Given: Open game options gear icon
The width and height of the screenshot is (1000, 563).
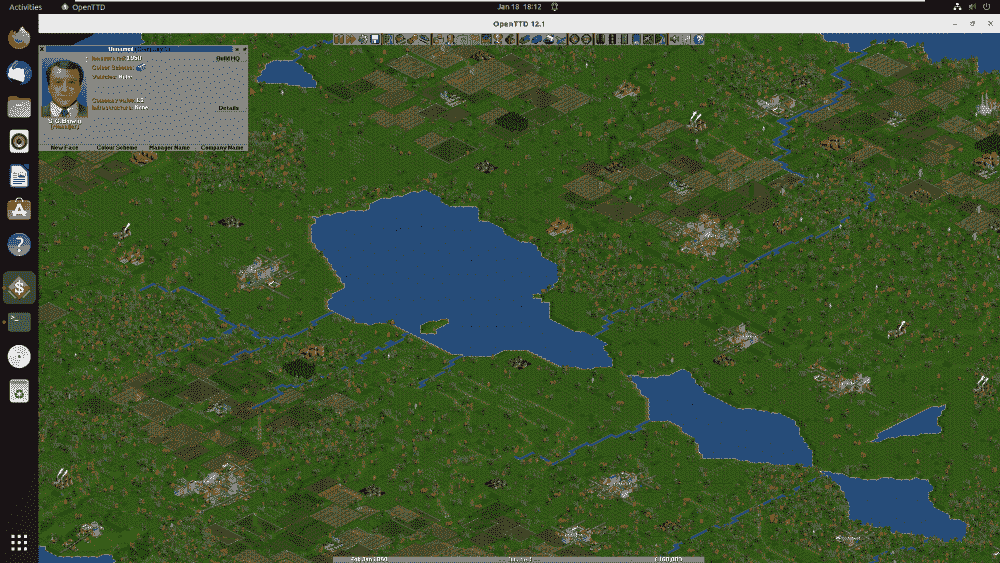Looking at the screenshot, I should point(363,40).
